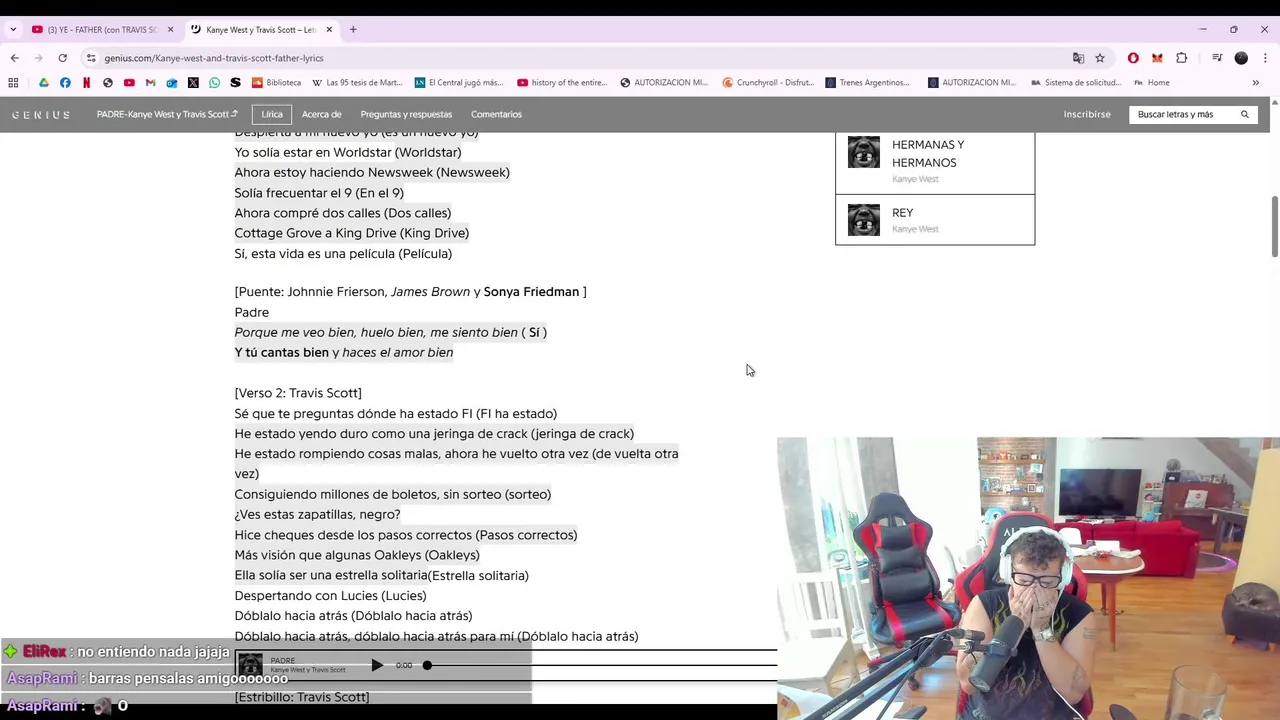Open the MetaMask fox extension
This screenshot has height=720, width=1280.
tap(1157, 58)
